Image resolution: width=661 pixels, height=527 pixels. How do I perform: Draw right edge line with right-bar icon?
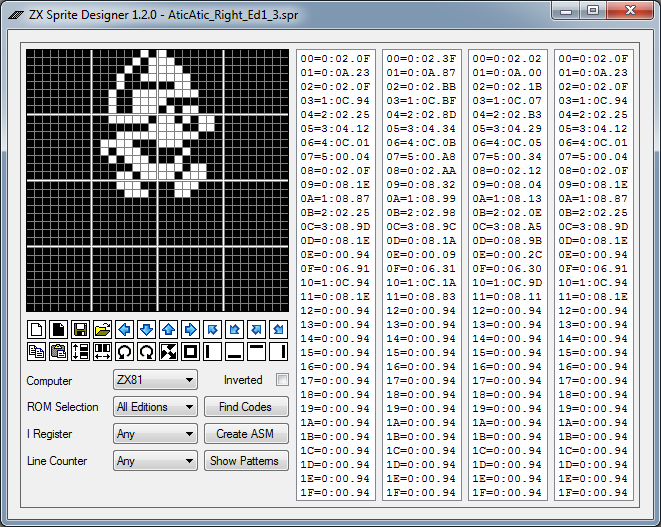coord(278,351)
